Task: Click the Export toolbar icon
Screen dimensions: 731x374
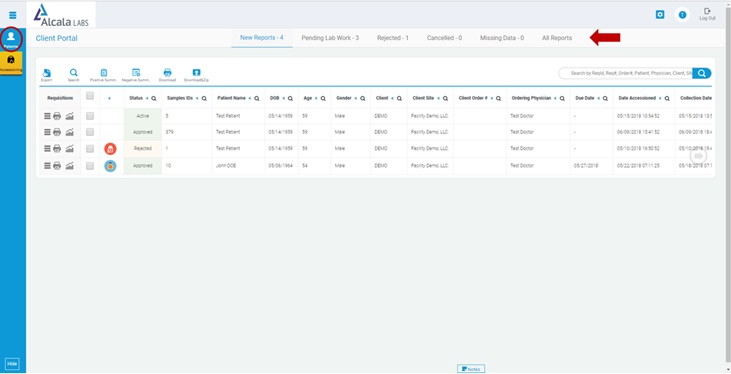Action: pyautogui.click(x=46, y=75)
